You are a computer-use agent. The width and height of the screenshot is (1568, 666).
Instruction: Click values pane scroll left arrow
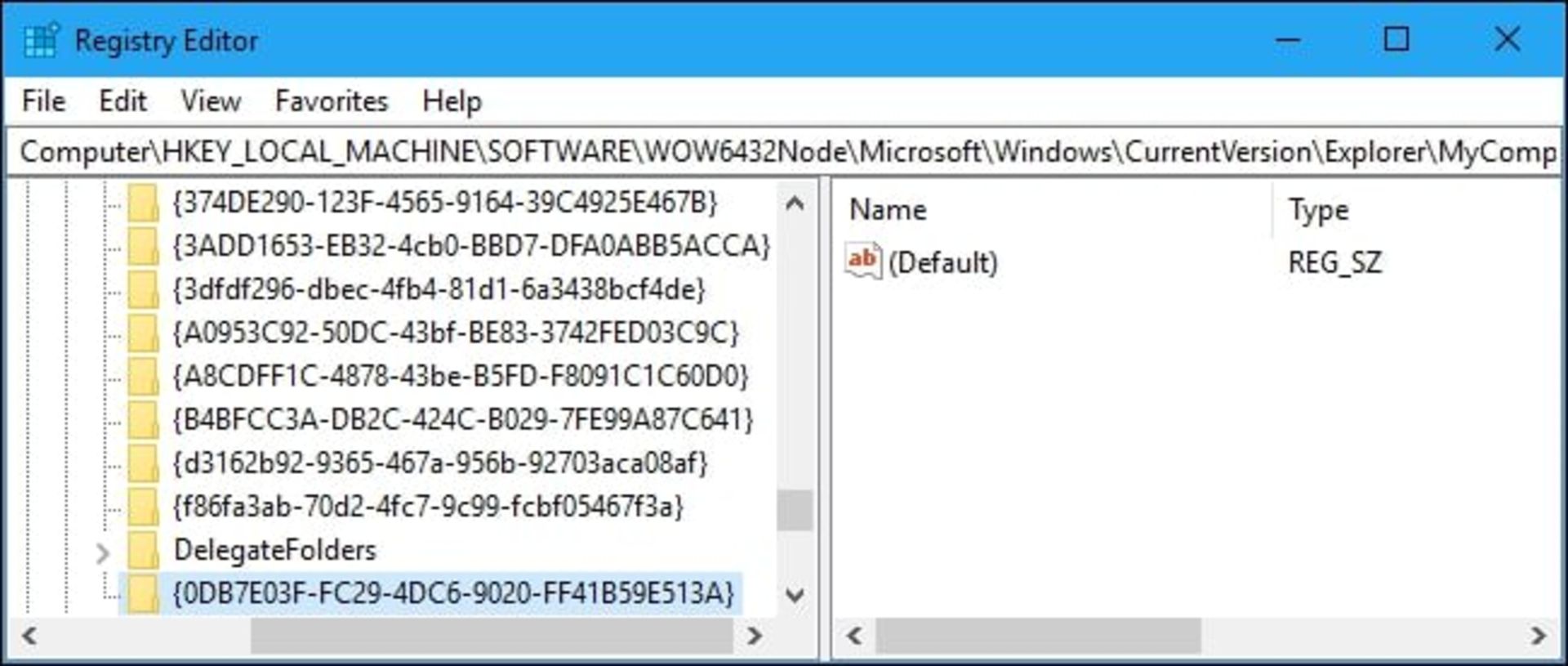854,636
